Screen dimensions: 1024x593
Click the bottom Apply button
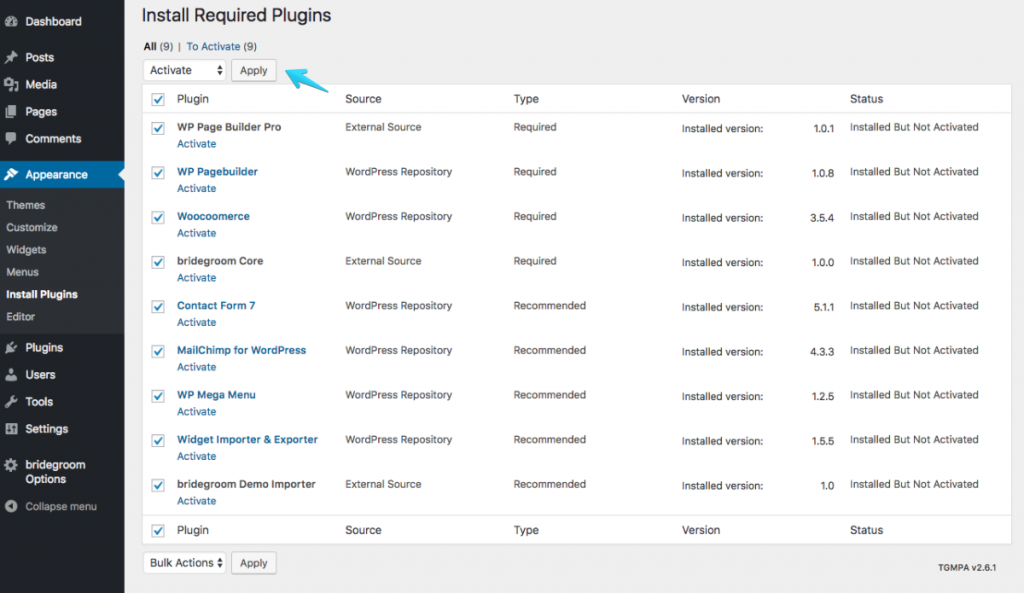[253, 563]
